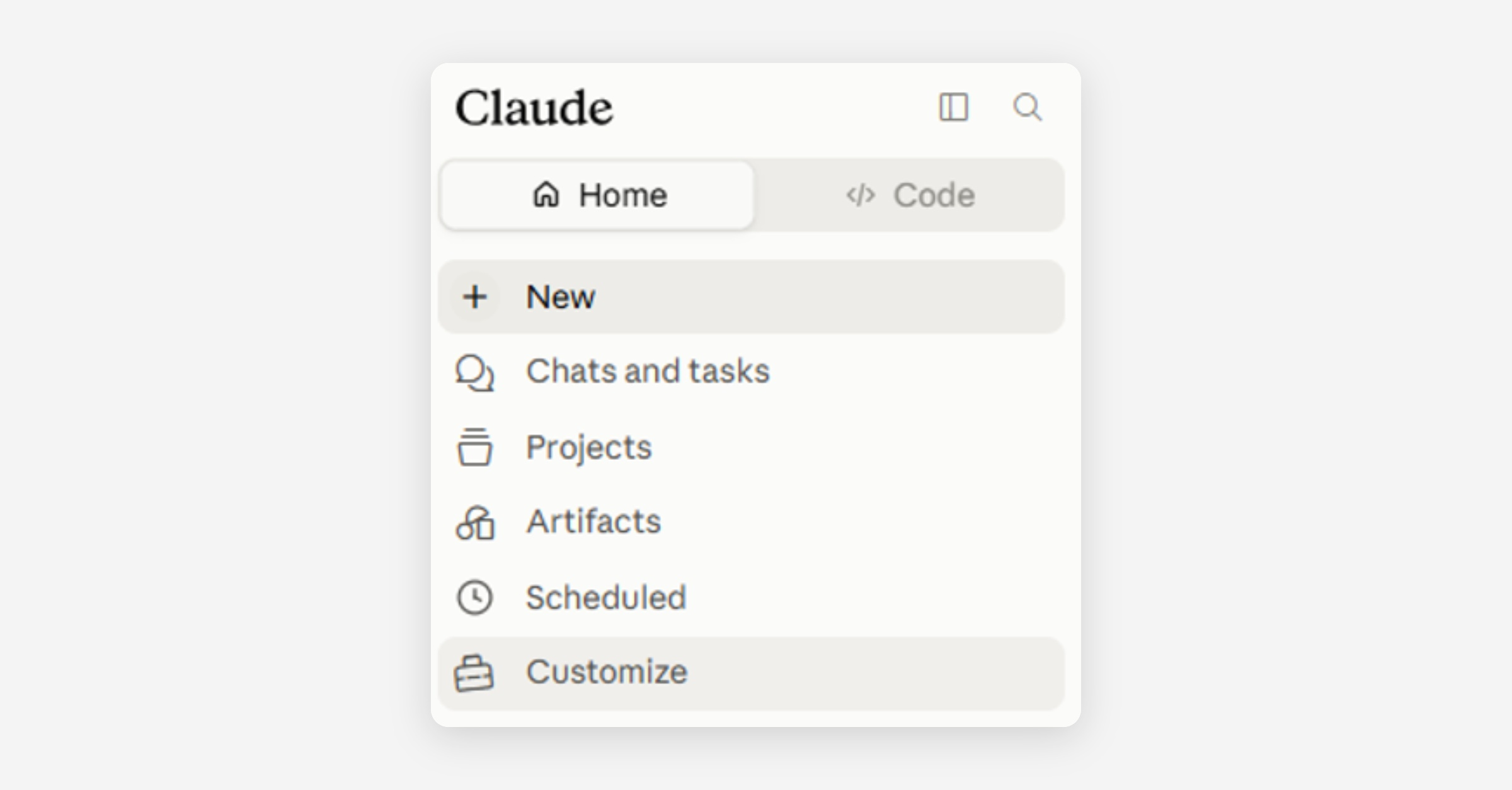The image size is (1512, 790).
Task: Click the Artifacts shapes icon
Action: [x=476, y=522]
